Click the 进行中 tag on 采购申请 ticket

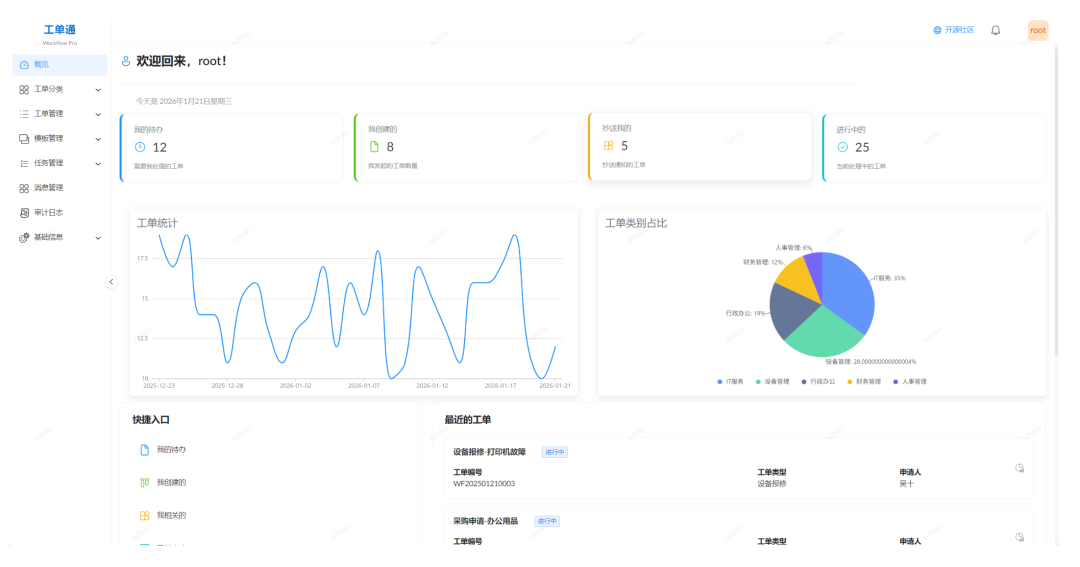click(547, 522)
